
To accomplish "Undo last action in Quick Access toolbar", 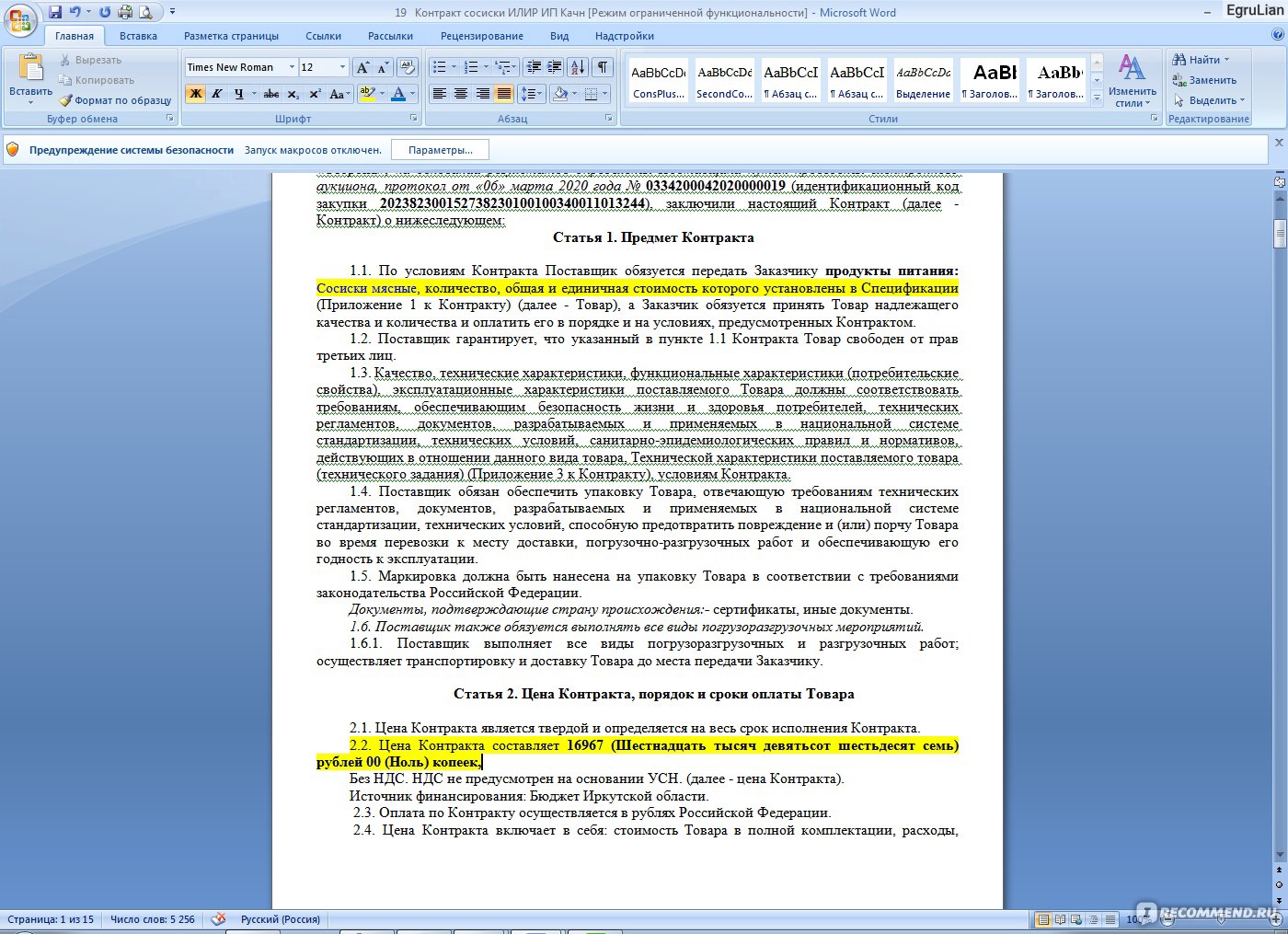I will point(75,12).
